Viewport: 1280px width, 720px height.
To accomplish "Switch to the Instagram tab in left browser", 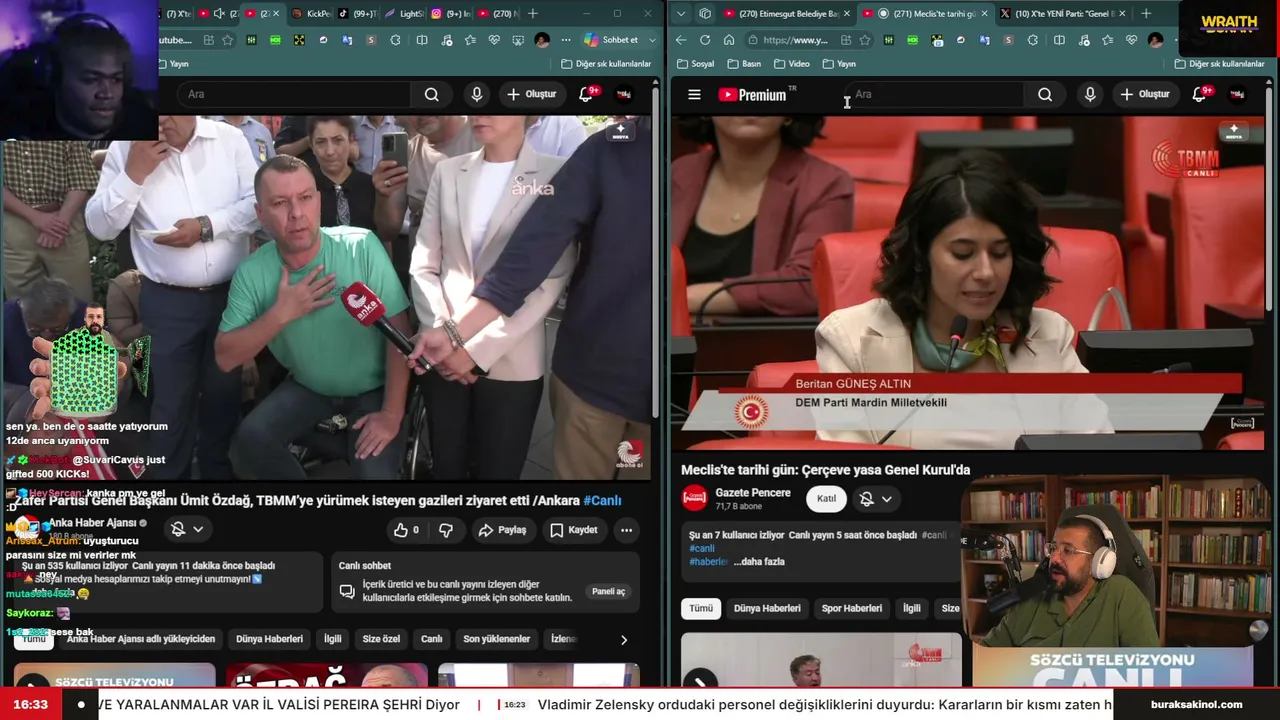I will 450,14.
